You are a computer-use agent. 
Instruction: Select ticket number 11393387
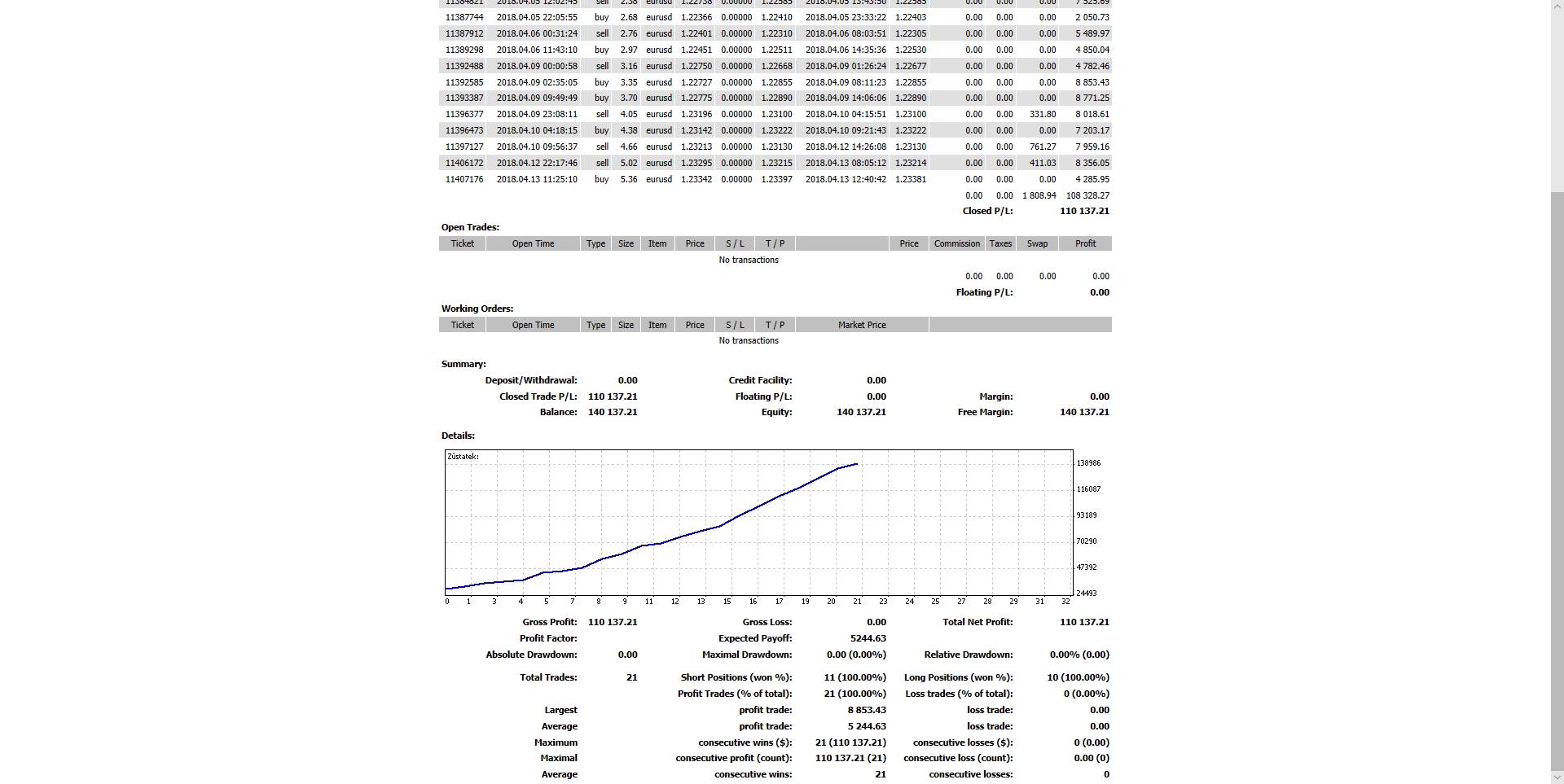[x=464, y=98]
